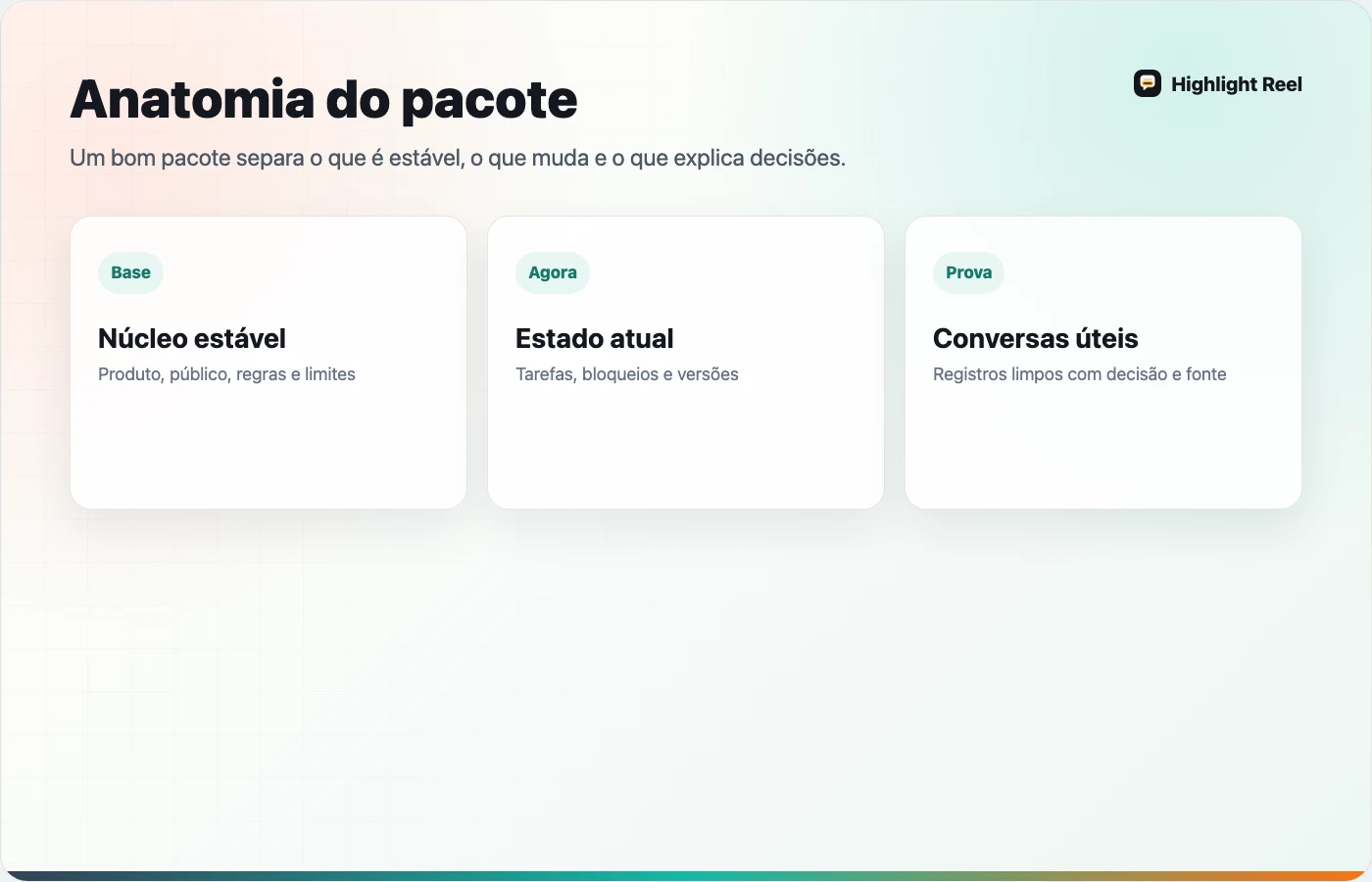Image resolution: width=1372 pixels, height=882 pixels.
Task: Click text 'Registros limpos com decisão e fonte'
Action: (x=1080, y=374)
